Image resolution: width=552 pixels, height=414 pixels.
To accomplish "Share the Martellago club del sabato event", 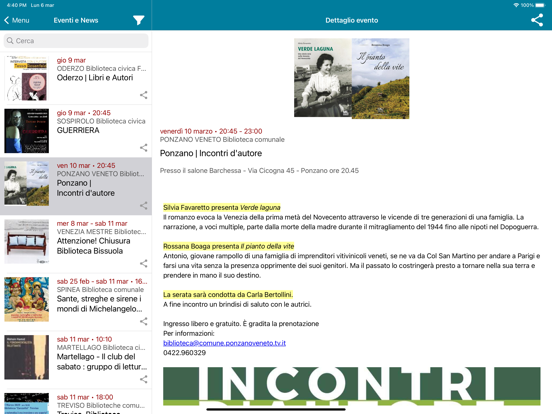I will pos(144,379).
